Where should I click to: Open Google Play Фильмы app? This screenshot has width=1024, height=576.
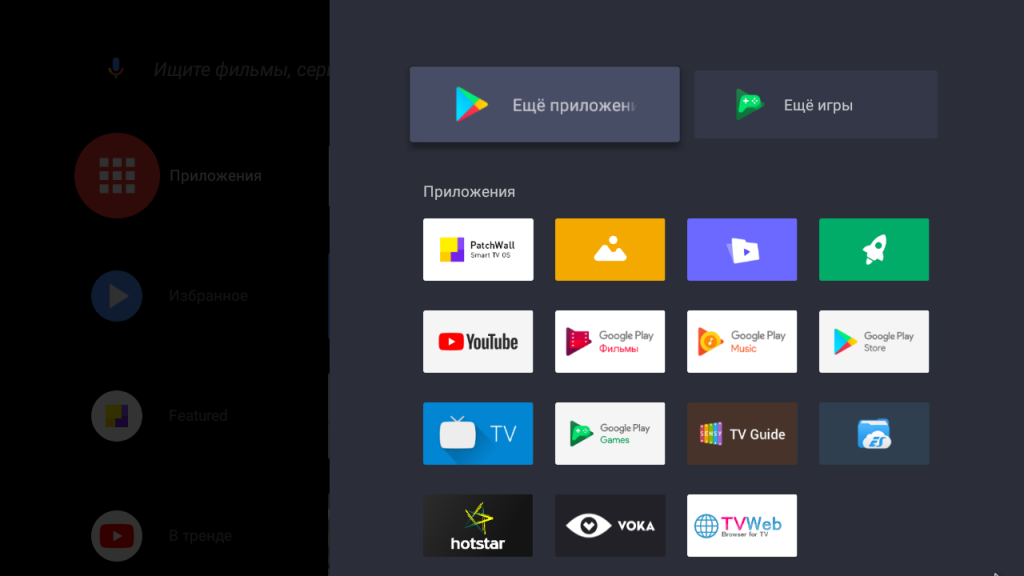pyautogui.click(x=610, y=341)
